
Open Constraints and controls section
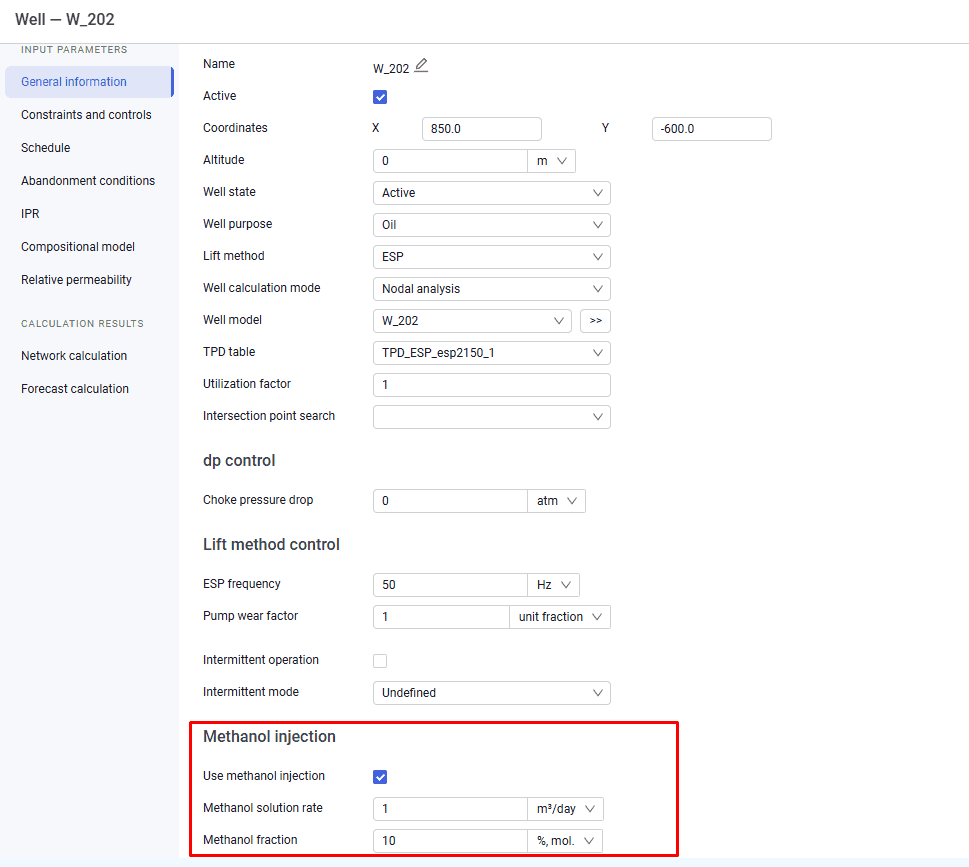pos(86,115)
